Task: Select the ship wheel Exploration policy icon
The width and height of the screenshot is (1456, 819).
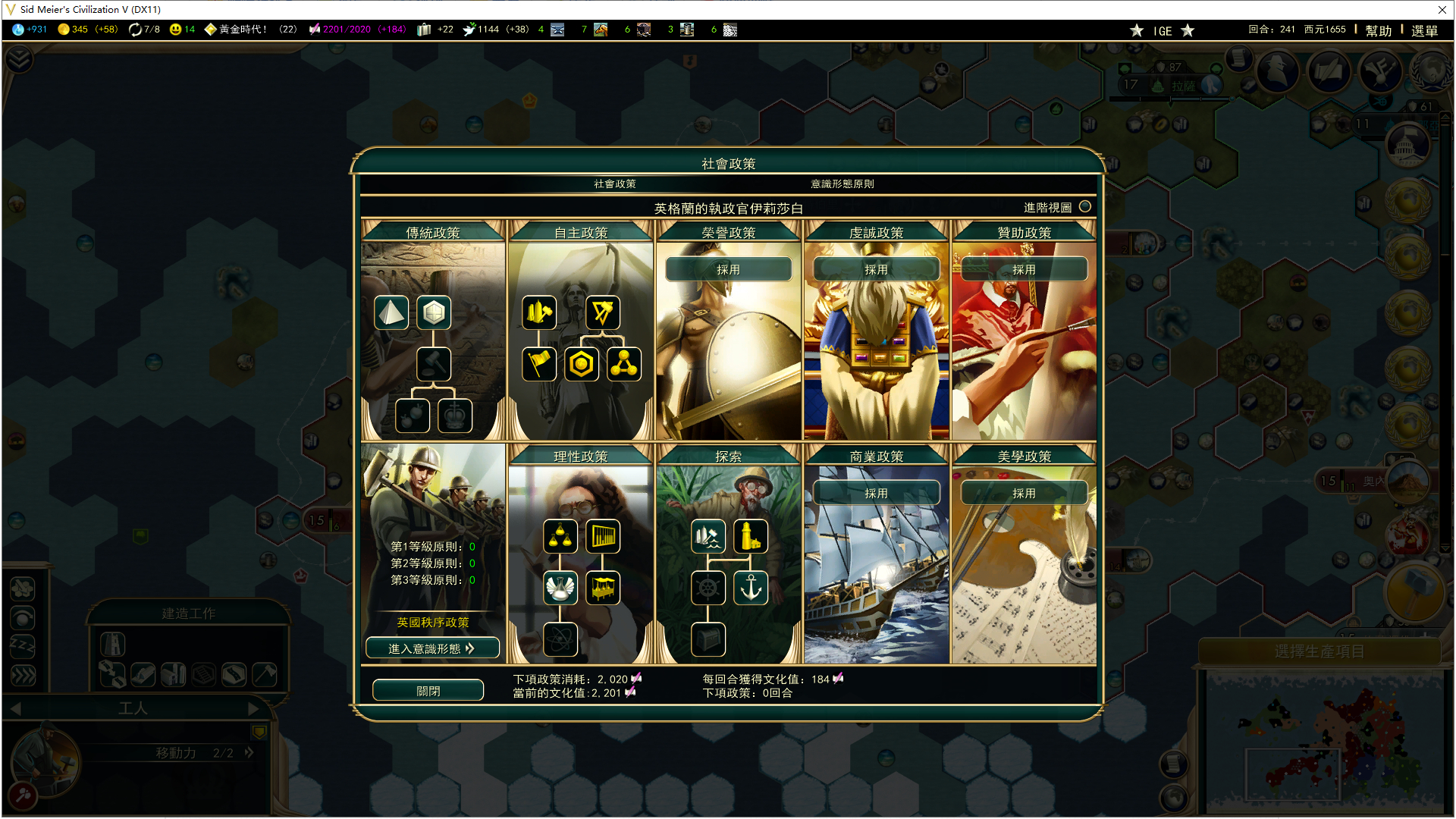Action: [708, 588]
